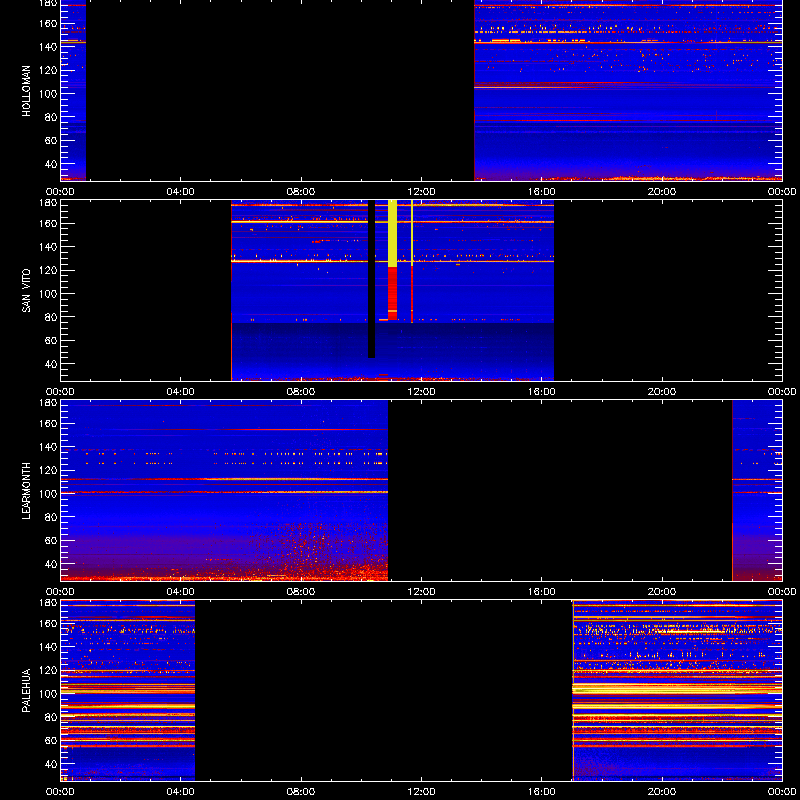800x800 pixels.
Task: Pick the 20:00 tick label under San Vito panel
Action: coord(662,392)
